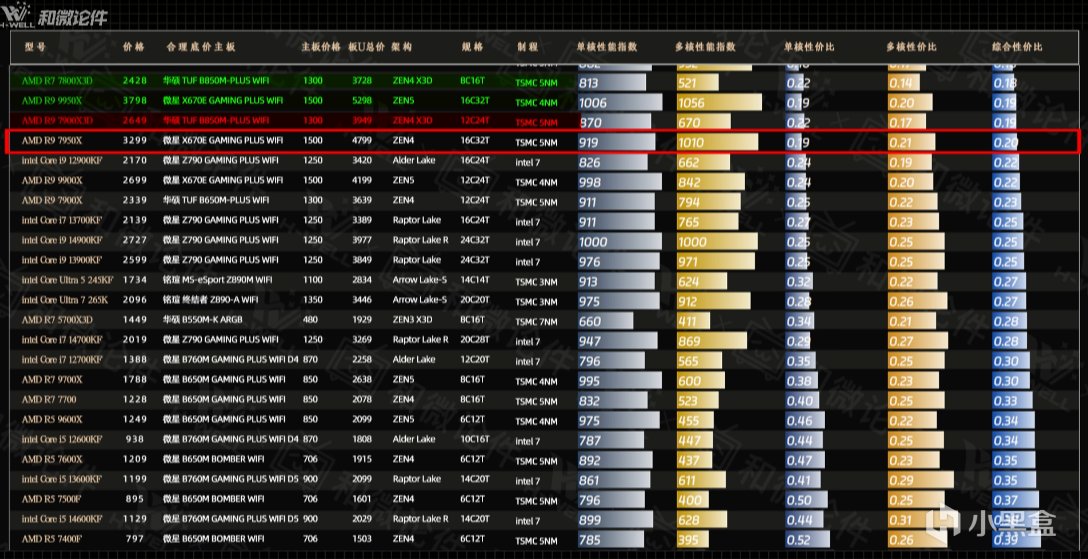Click AMD R5 7400F composite value bar 0.39

tap(1016, 540)
